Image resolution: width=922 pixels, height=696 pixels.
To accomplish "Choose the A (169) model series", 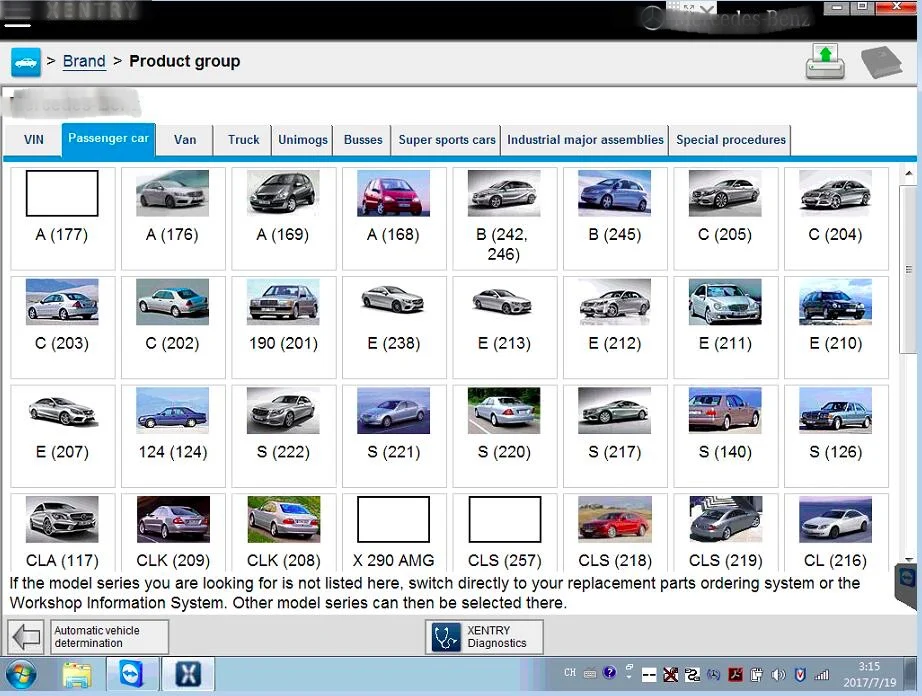I will 283,219.
